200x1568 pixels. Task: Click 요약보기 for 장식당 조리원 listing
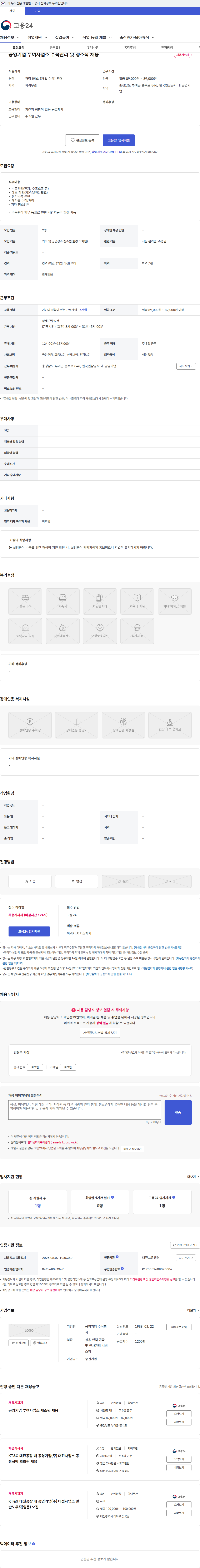tap(179, 1459)
